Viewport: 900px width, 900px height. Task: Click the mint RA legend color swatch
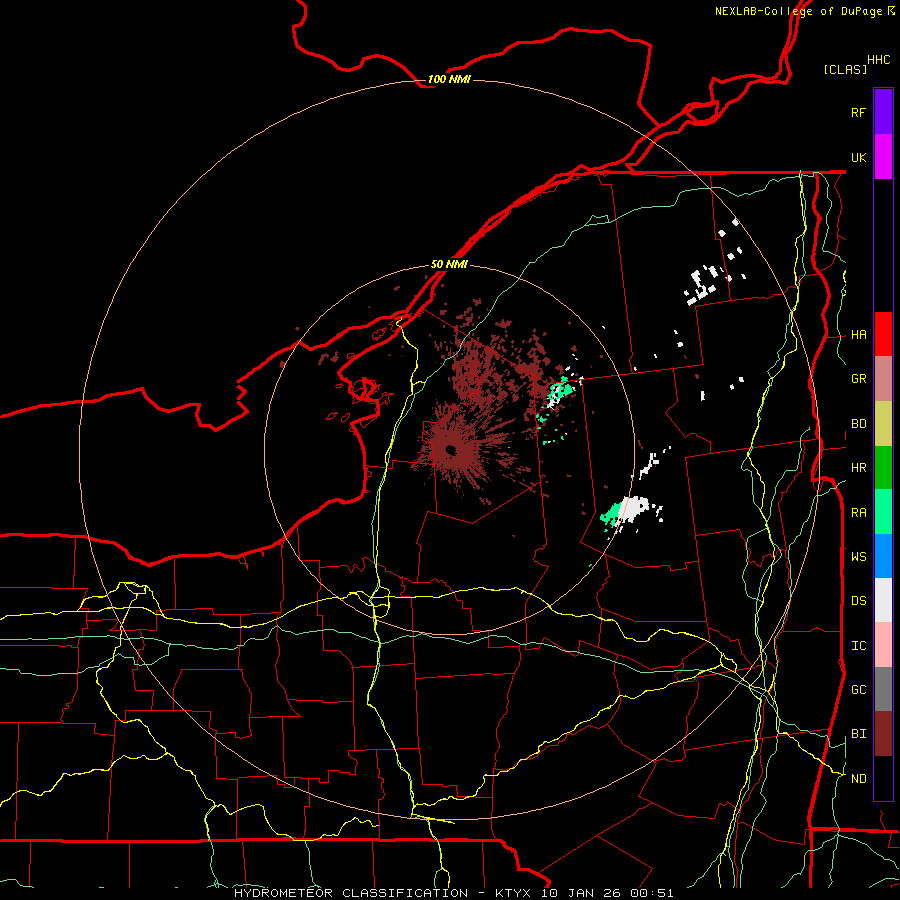pos(883,512)
